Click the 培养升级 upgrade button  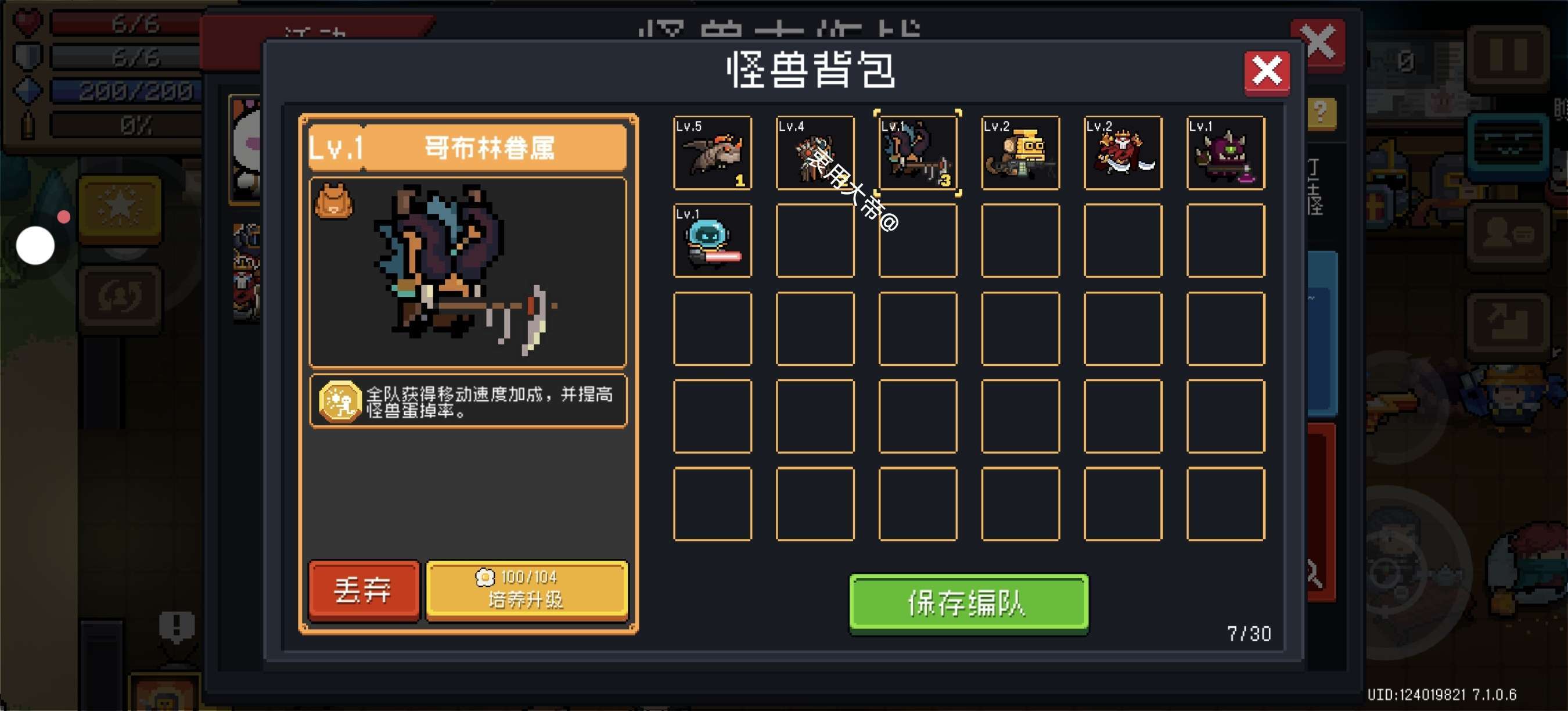[x=527, y=590]
